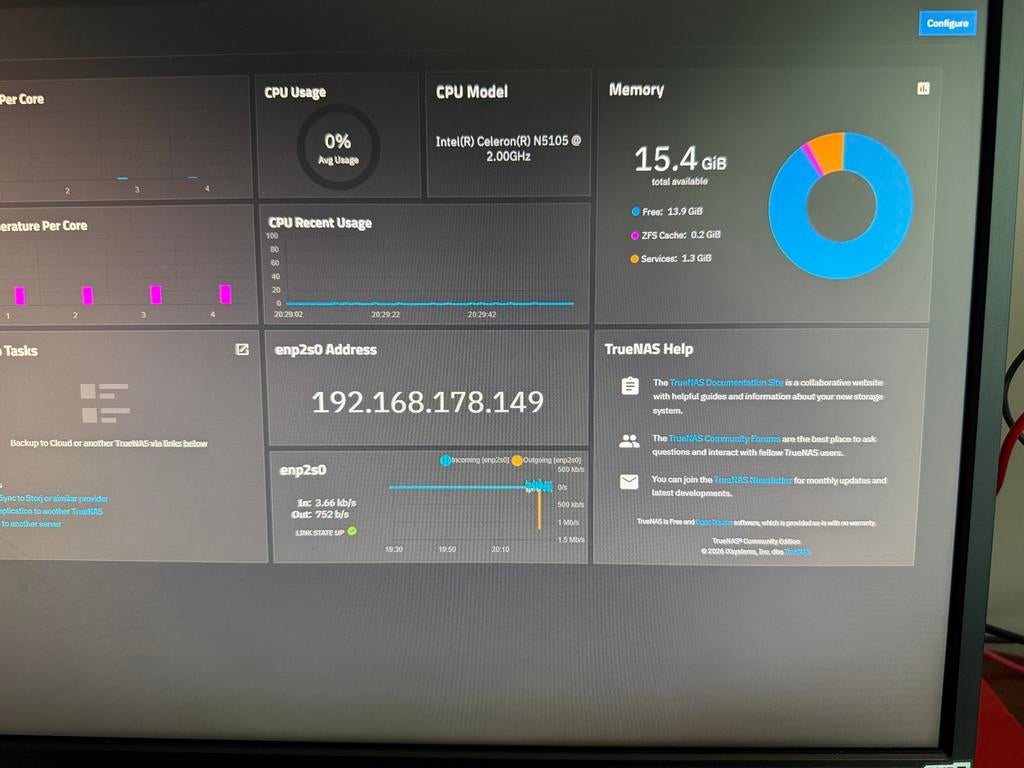This screenshot has height=768, width=1024.
Task: Click the 'CPU Model' card heading
Action: [472, 92]
